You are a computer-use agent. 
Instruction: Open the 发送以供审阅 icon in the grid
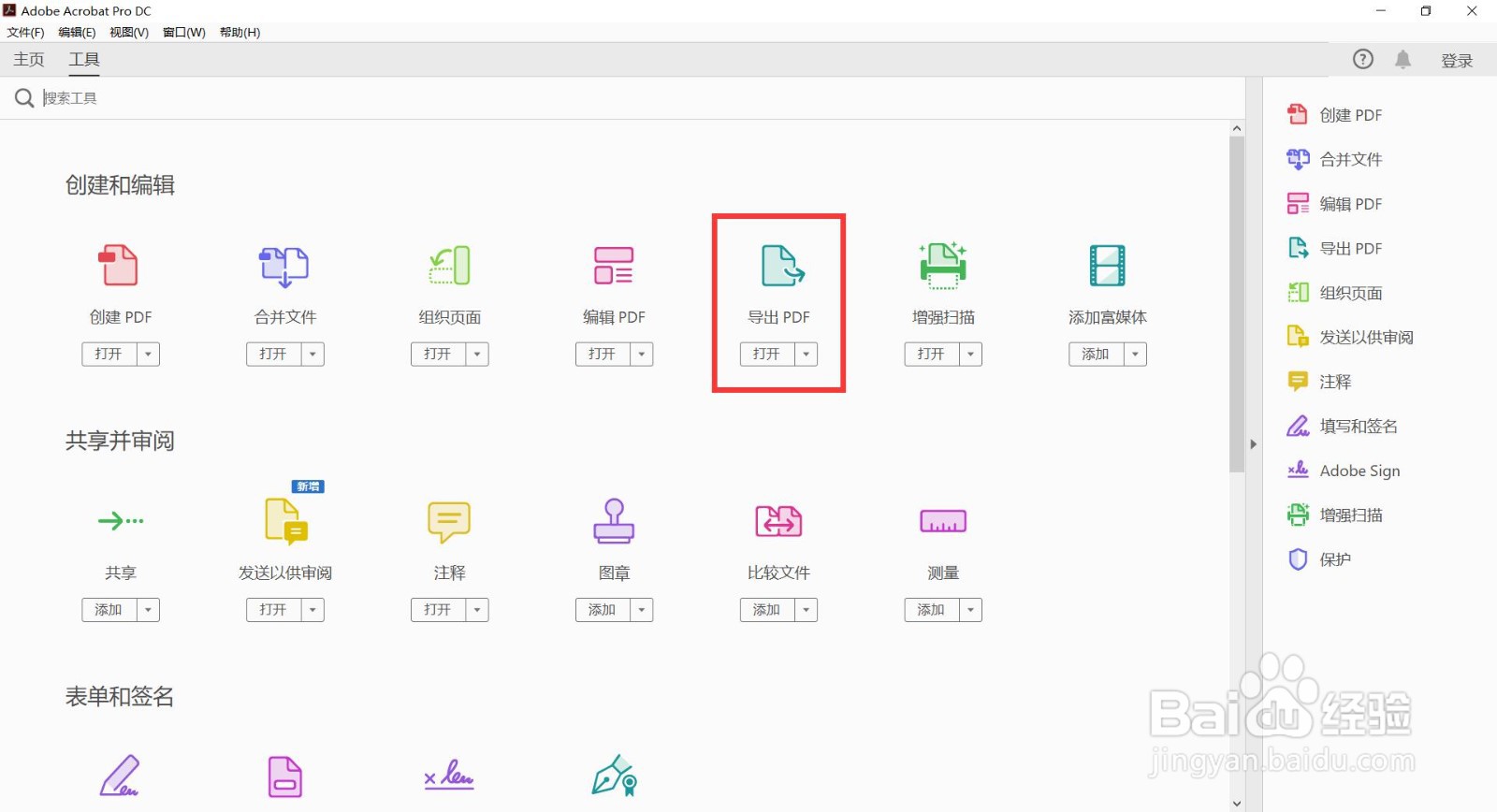286,521
